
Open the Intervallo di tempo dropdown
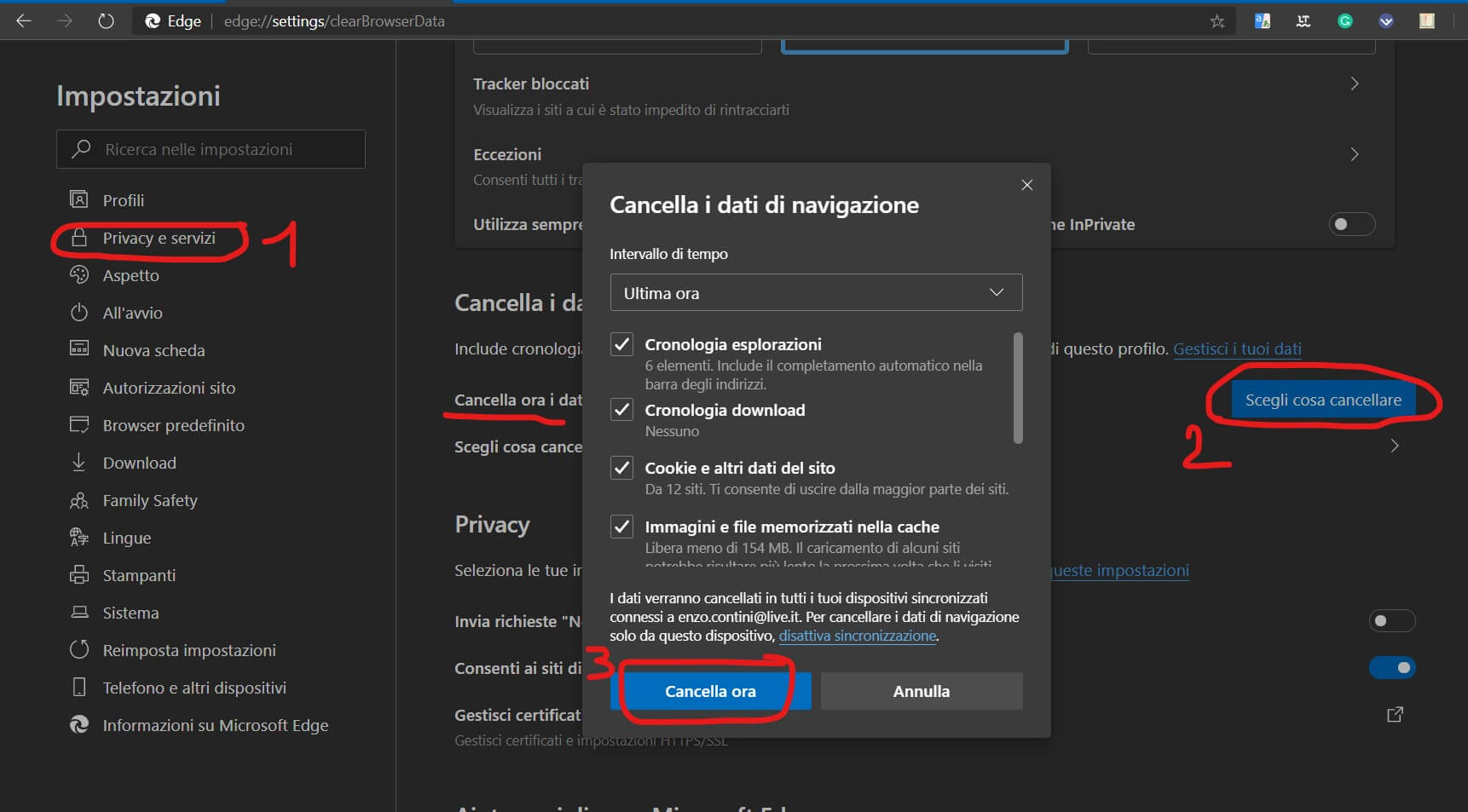pyautogui.click(x=816, y=293)
